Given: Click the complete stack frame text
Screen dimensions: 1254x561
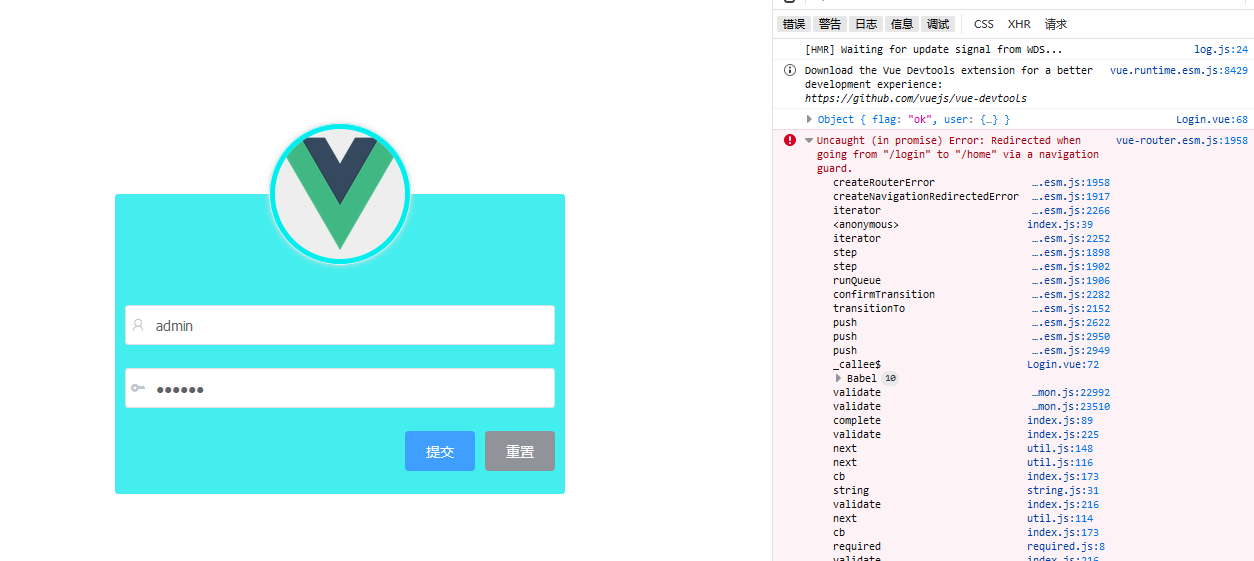Looking at the screenshot, I should point(857,420).
